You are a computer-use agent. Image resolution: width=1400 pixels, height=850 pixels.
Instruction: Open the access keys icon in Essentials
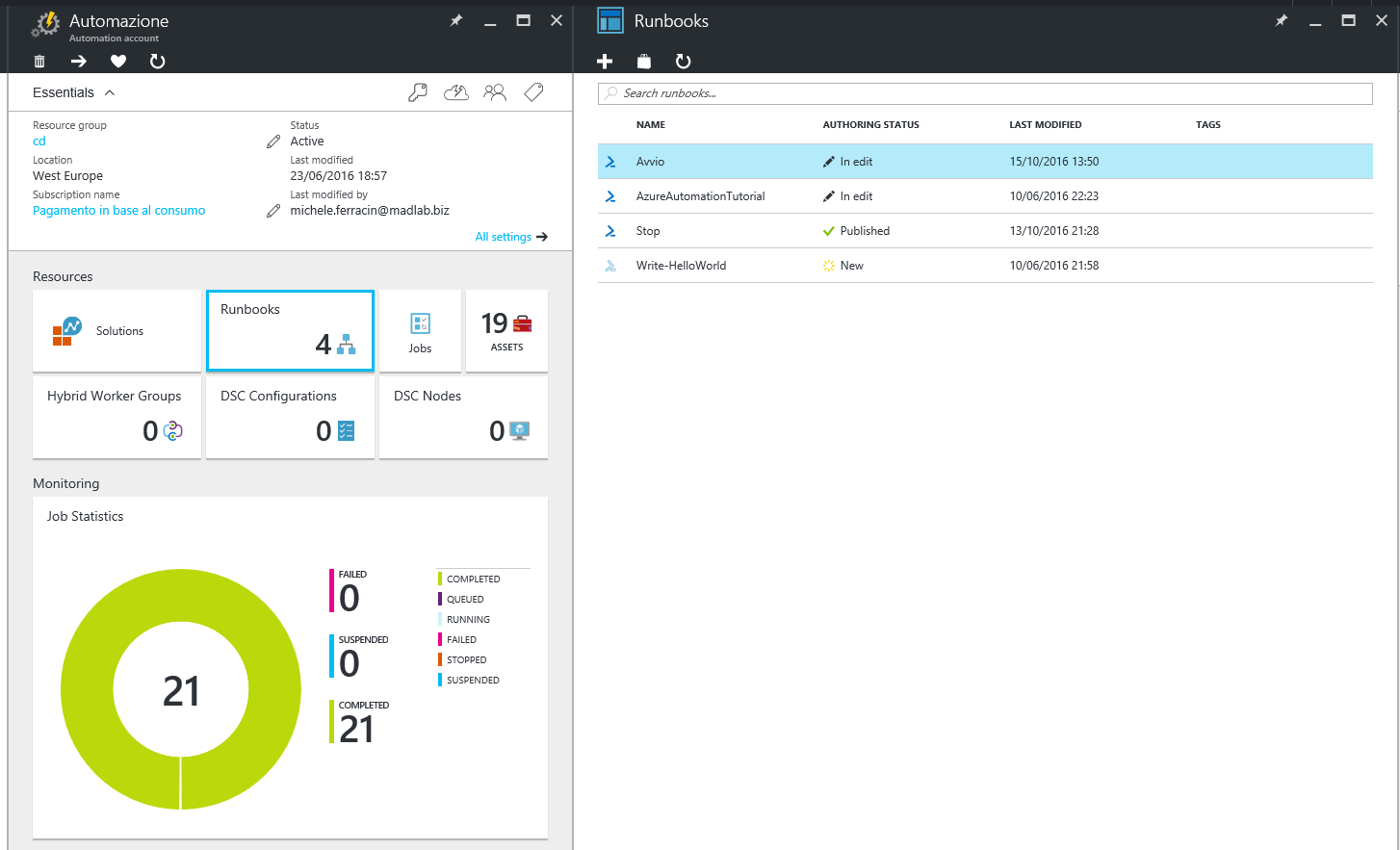(418, 92)
